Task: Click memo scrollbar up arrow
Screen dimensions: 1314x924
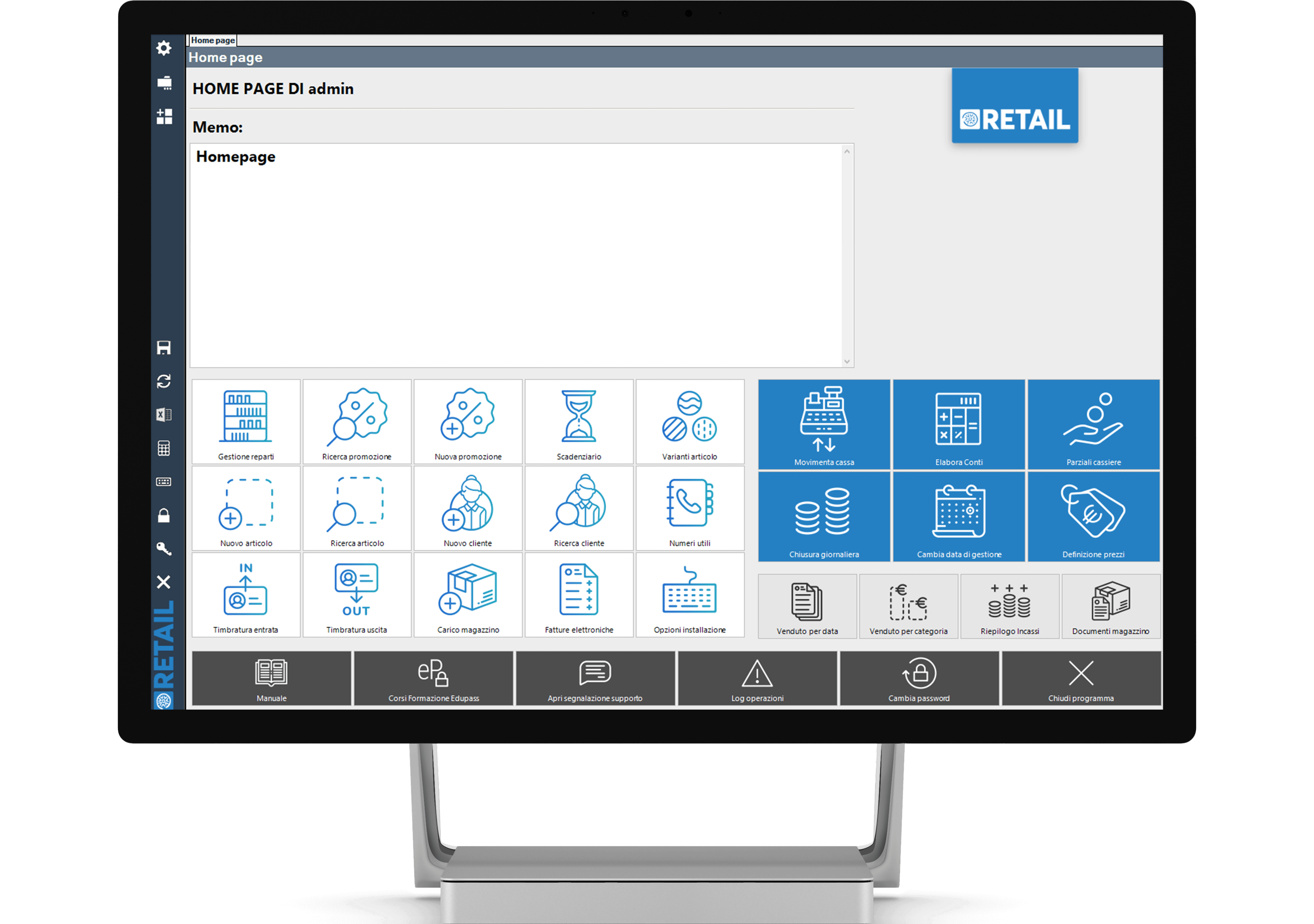Action: (847, 151)
